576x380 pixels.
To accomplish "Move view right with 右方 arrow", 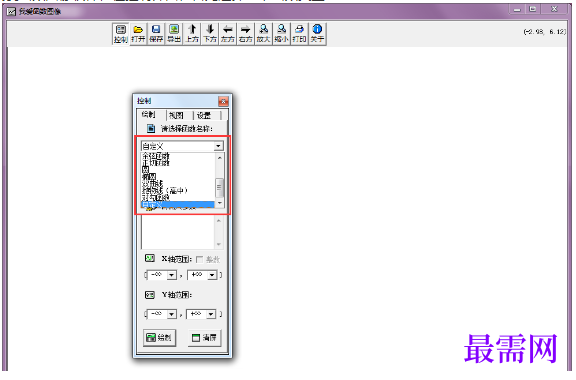I will pos(246,33).
